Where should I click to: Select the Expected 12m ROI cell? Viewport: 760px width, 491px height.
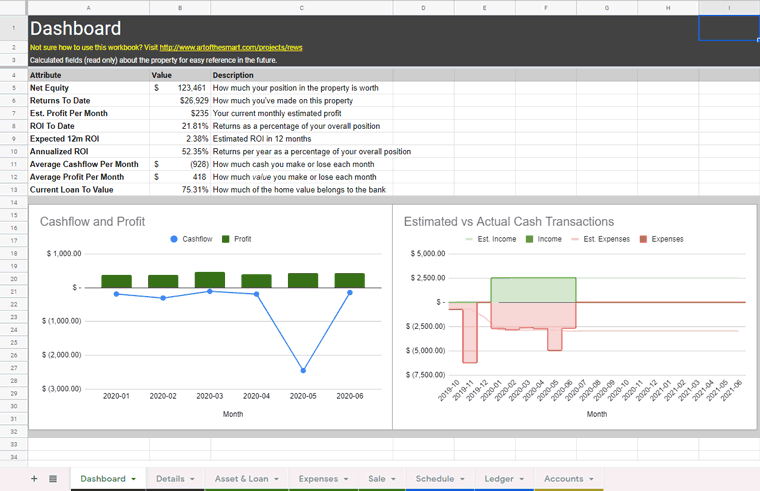coord(89,139)
